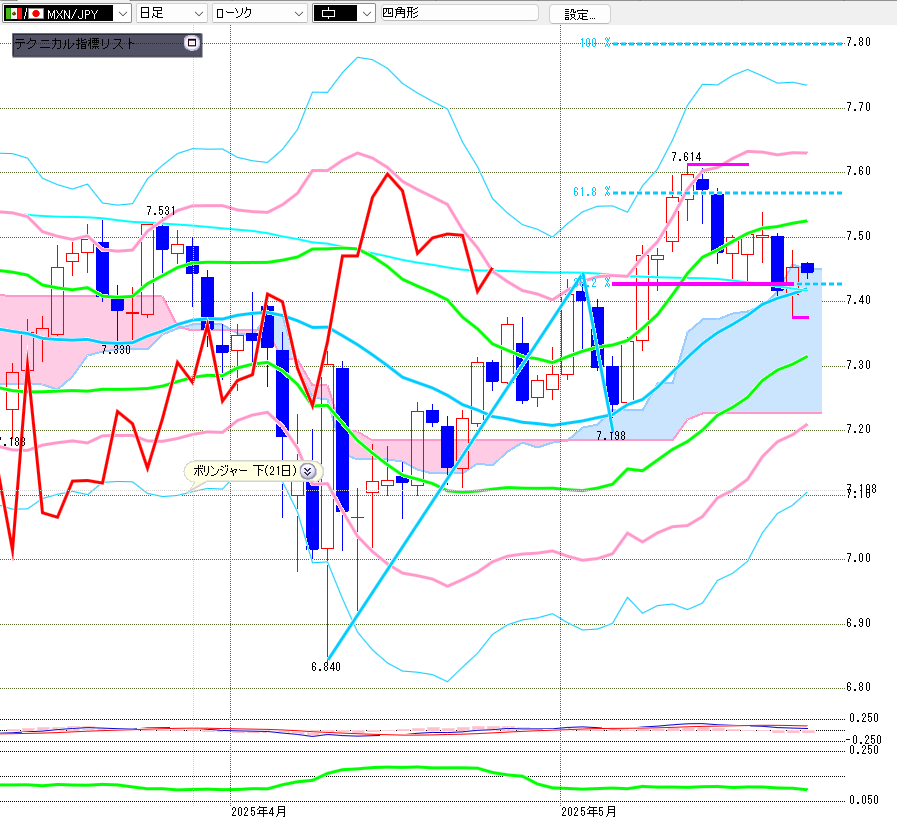This screenshot has width=897, height=822.
Task: Click the 7.198 price label
Action: click(610, 436)
